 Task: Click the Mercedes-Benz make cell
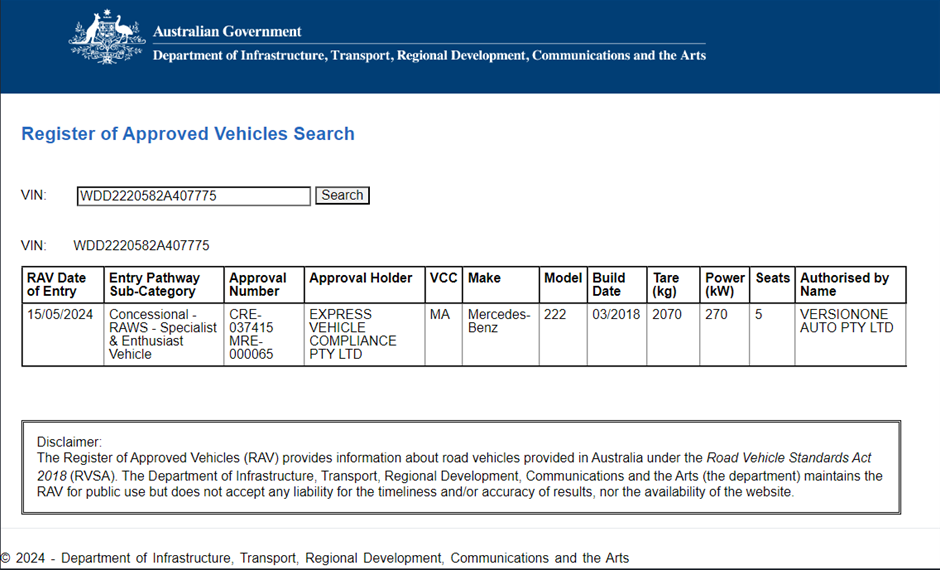[499, 321]
